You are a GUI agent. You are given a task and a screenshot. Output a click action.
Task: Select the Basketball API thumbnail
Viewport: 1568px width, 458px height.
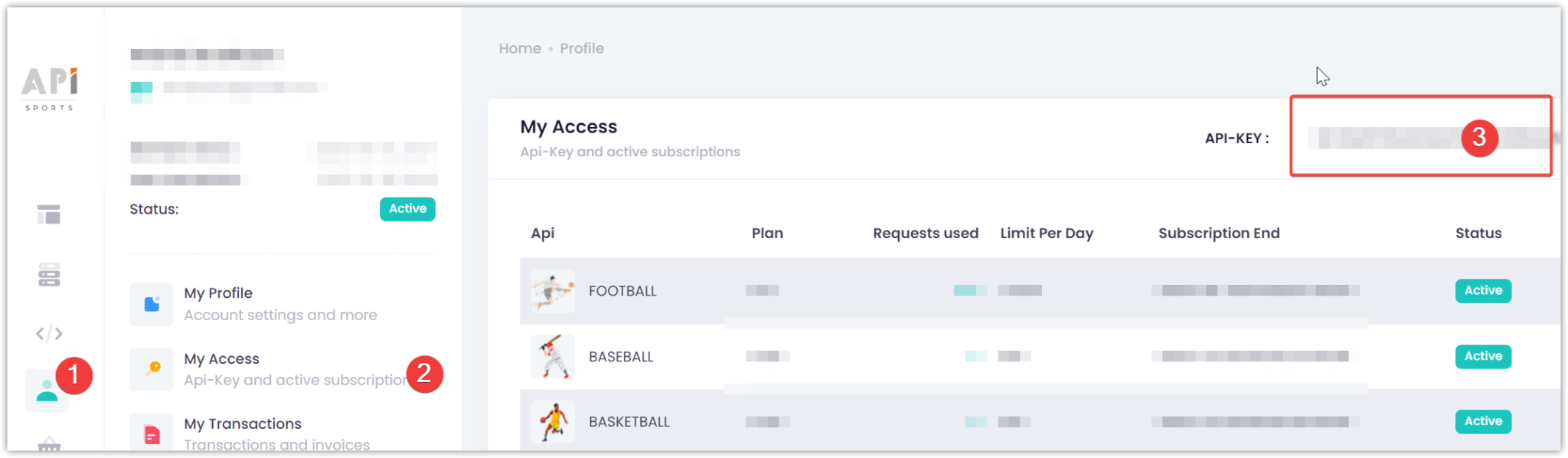pos(553,421)
